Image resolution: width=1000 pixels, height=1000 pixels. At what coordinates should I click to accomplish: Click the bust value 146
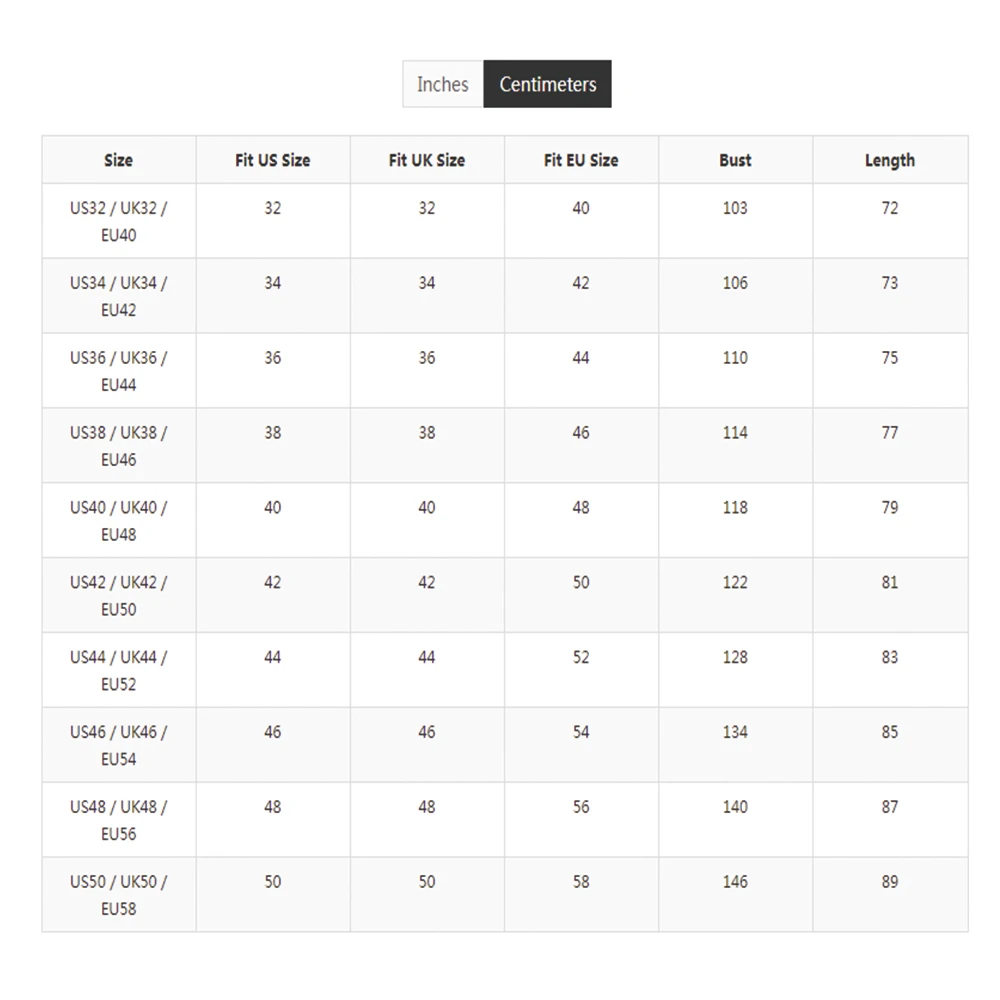(735, 882)
